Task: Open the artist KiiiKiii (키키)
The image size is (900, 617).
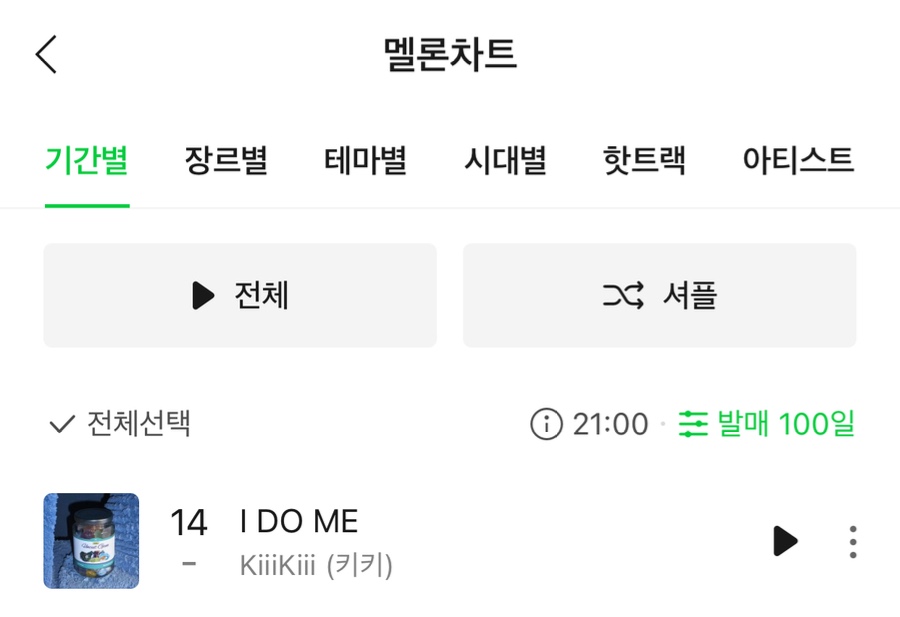Action: pos(316,565)
